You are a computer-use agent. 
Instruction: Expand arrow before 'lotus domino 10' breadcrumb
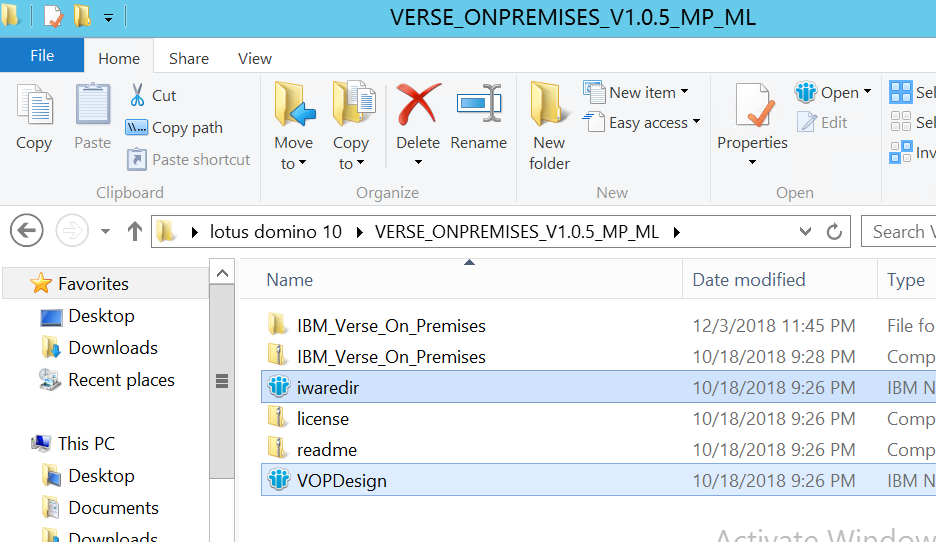[194, 232]
